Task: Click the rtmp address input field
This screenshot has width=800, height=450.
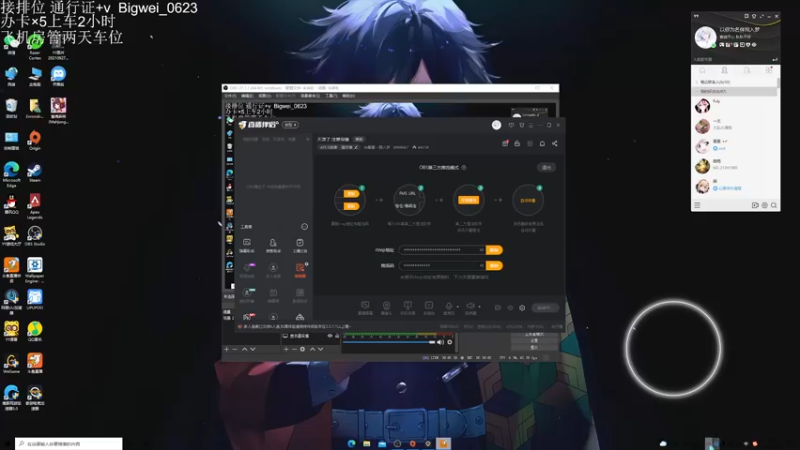Action: pyautogui.click(x=441, y=250)
